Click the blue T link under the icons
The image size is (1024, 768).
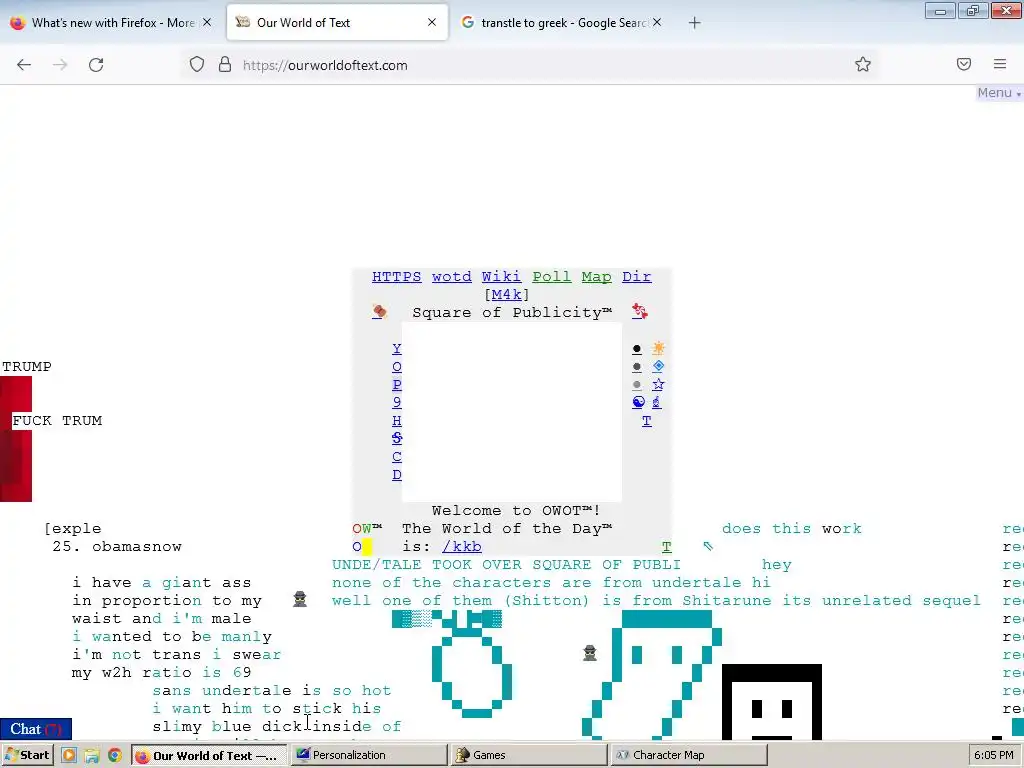pos(647,421)
